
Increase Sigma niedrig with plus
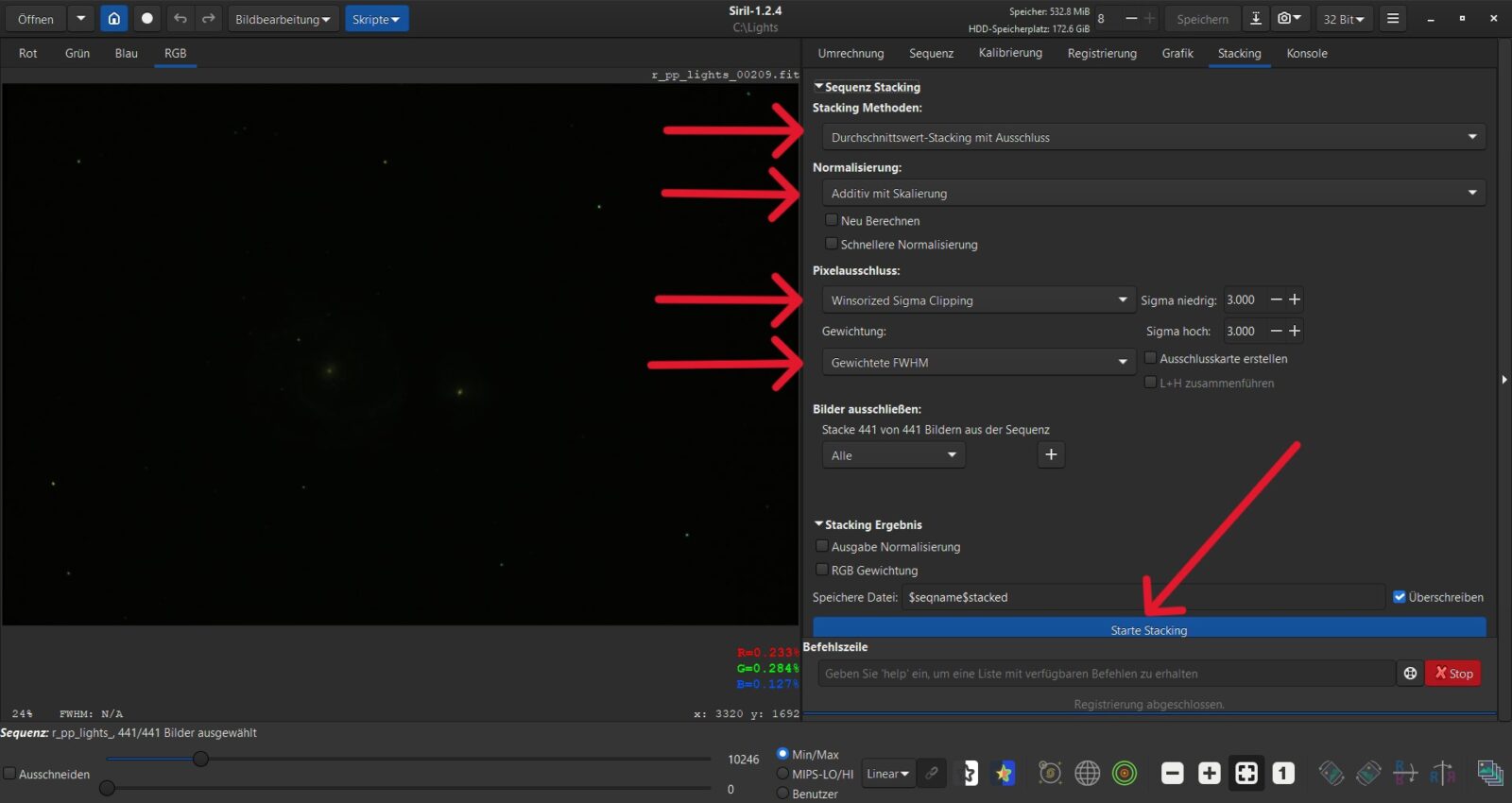(1295, 299)
